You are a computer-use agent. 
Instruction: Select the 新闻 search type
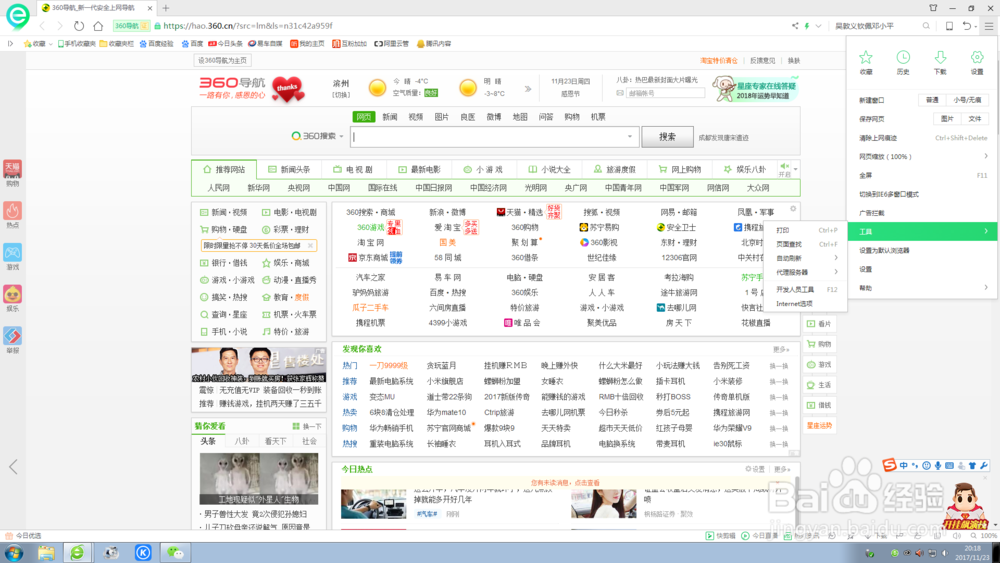[x=390, y=117]
